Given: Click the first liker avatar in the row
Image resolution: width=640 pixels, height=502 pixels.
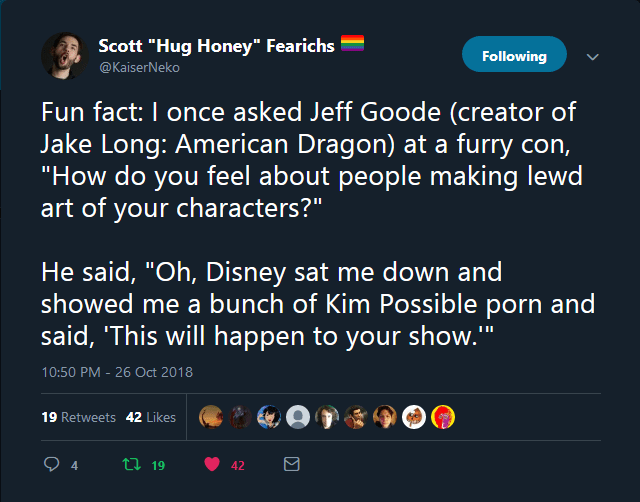Looking at the screenshot, I should 210,417.
